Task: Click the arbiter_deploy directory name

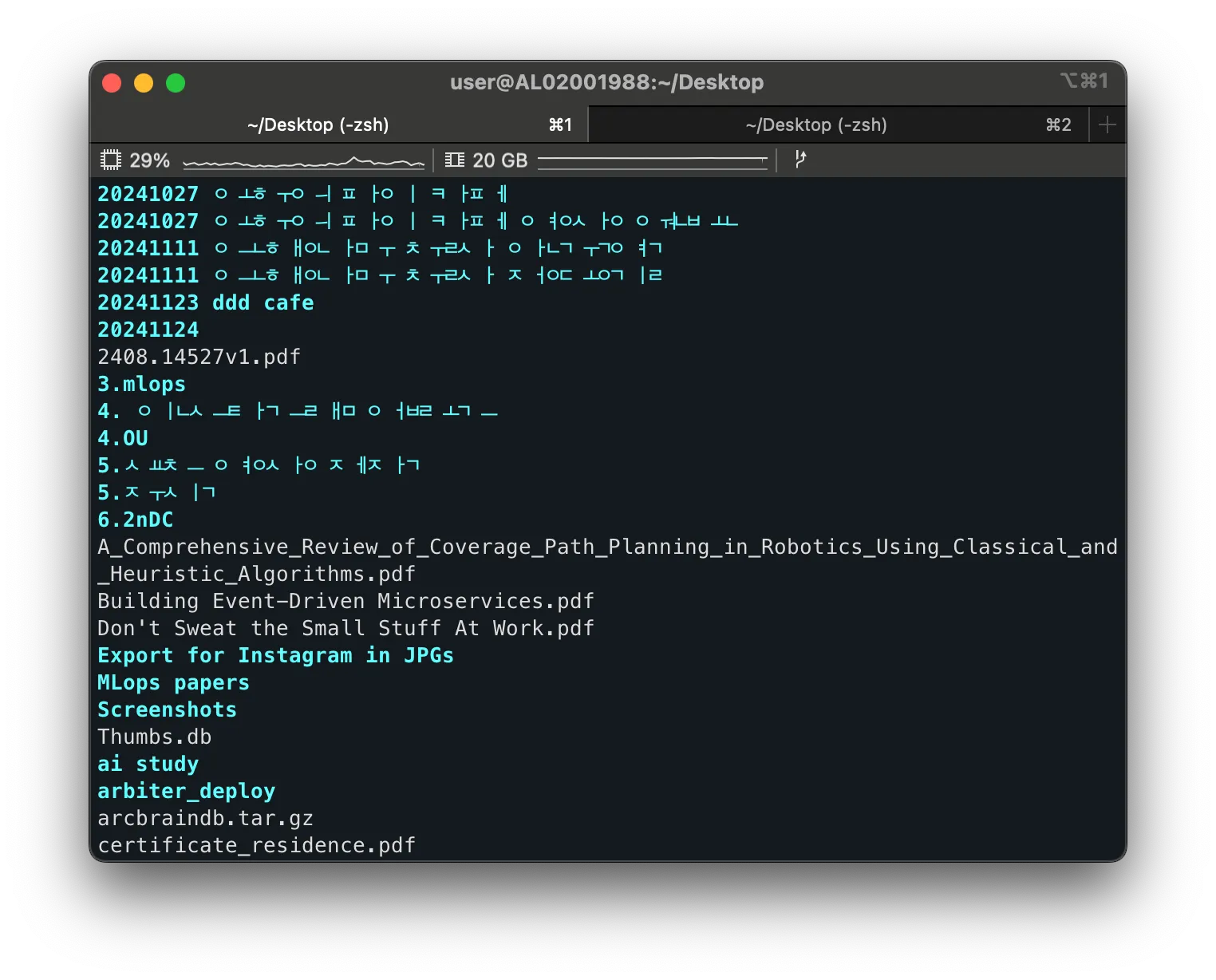Action: pyautogui.click(x=186, y=791)
